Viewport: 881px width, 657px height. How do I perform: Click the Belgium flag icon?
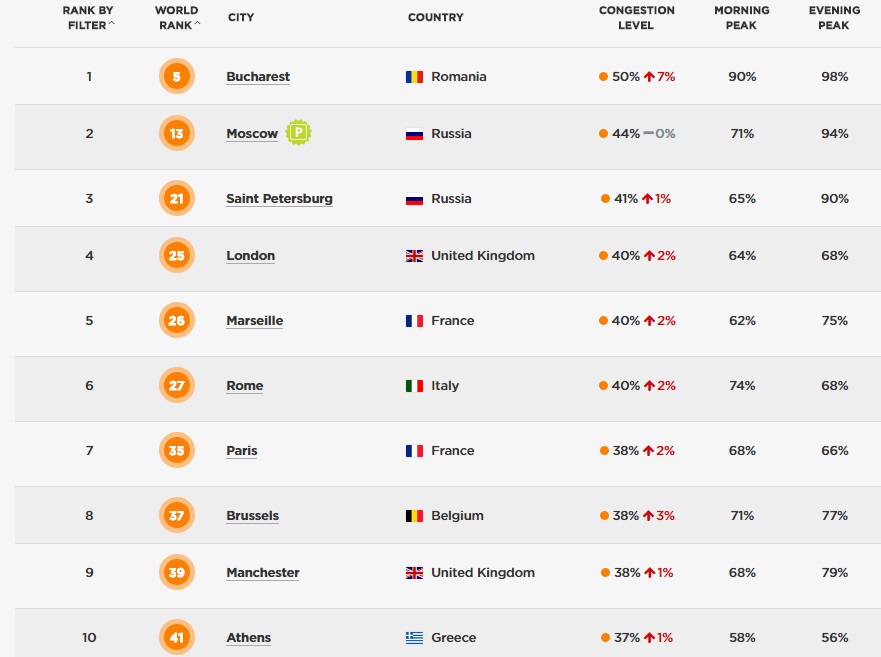pos(414,516)
